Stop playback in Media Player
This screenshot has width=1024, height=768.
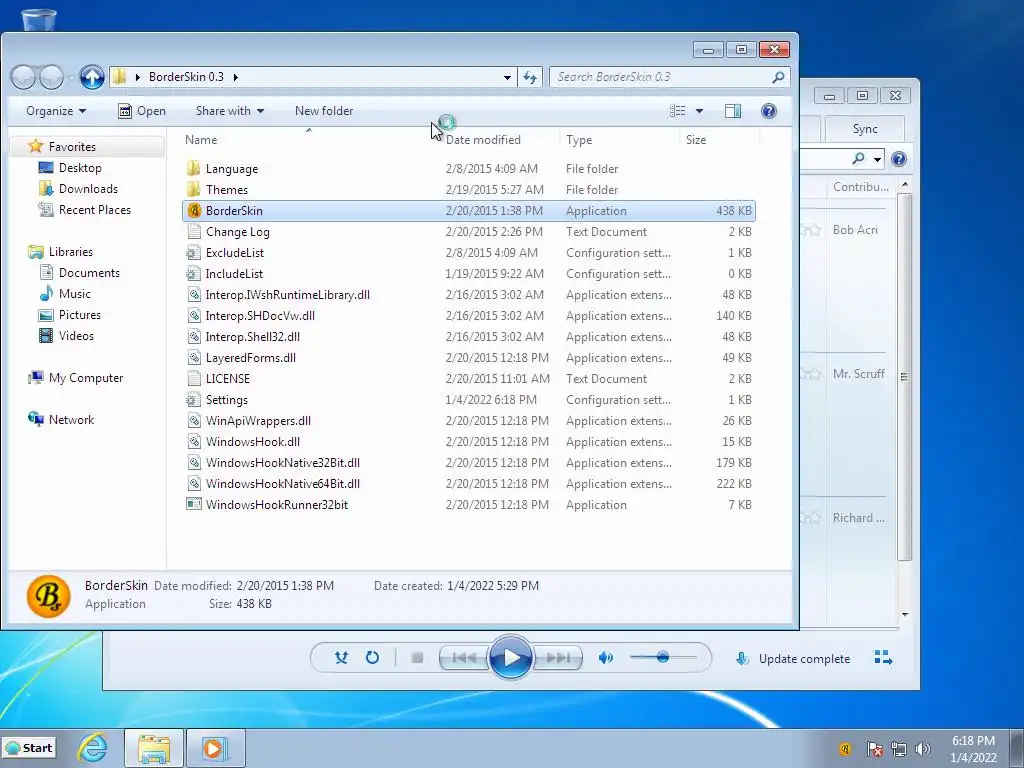coord(417,658)
